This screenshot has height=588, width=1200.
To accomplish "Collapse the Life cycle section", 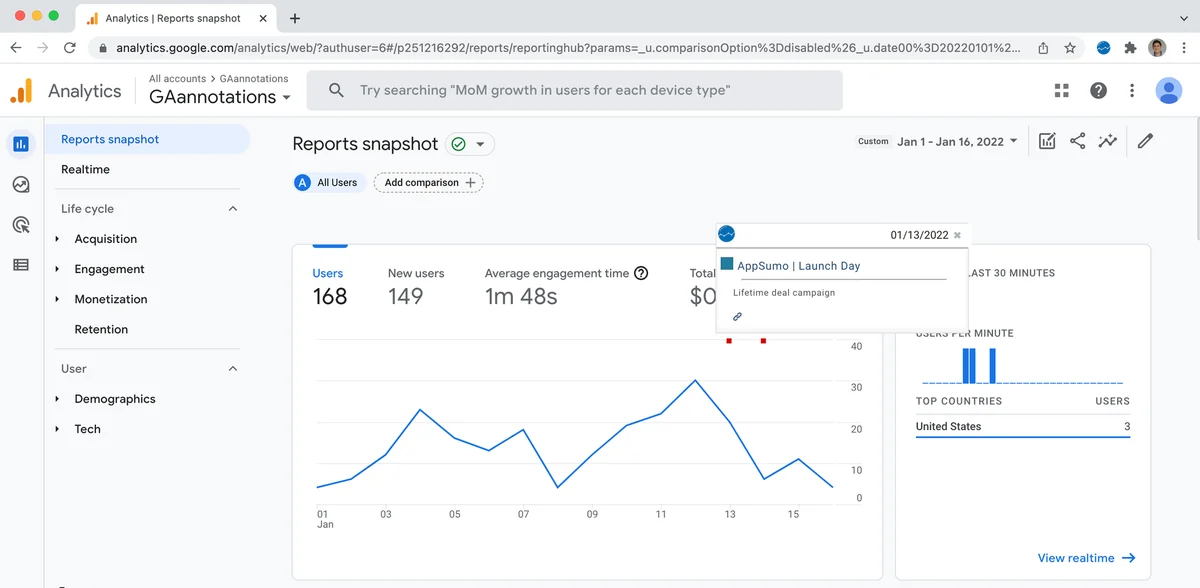I will pos(233,209).
